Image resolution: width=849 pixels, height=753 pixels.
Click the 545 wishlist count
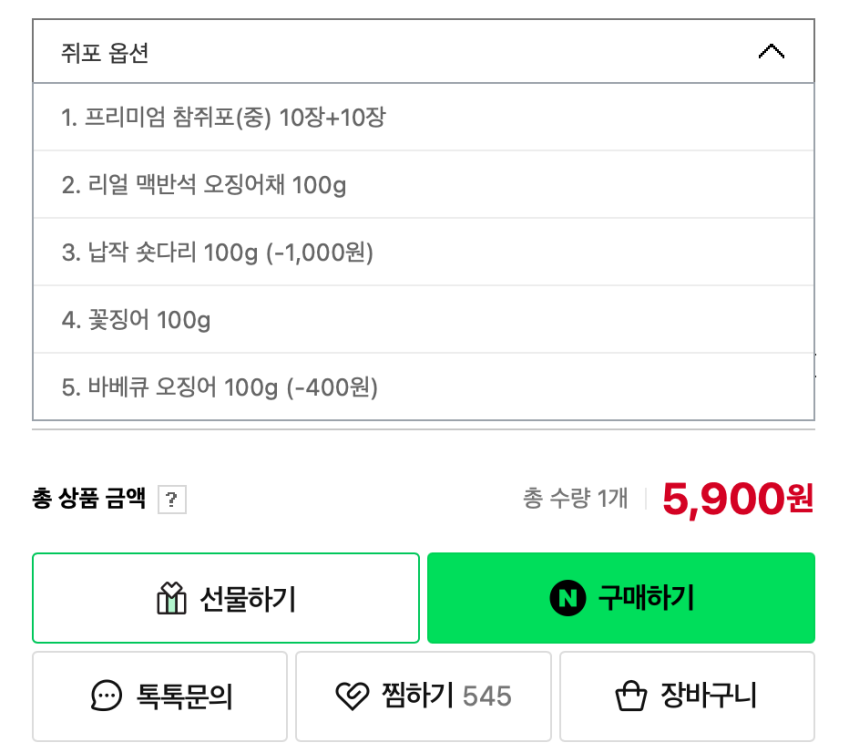[487, 696]
